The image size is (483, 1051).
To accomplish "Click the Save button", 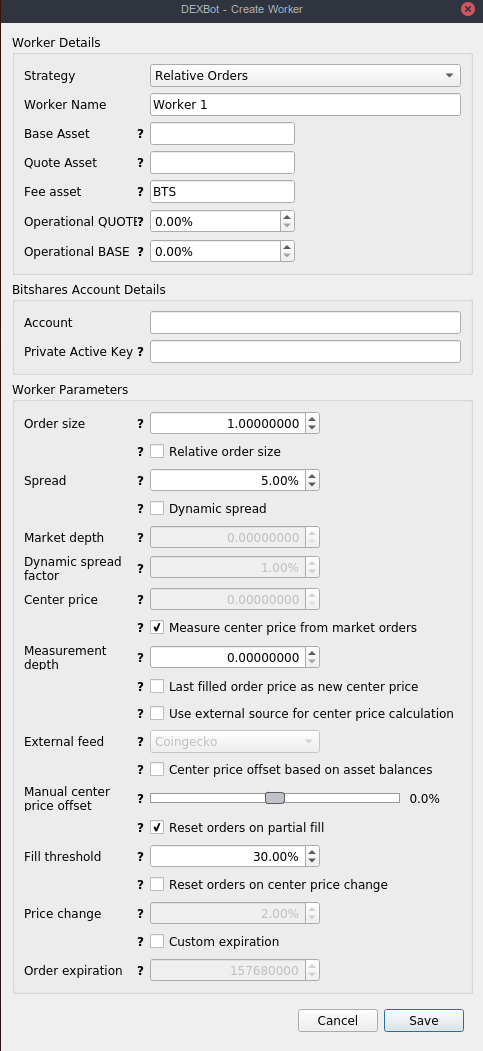I will (x=423, y=1021).
